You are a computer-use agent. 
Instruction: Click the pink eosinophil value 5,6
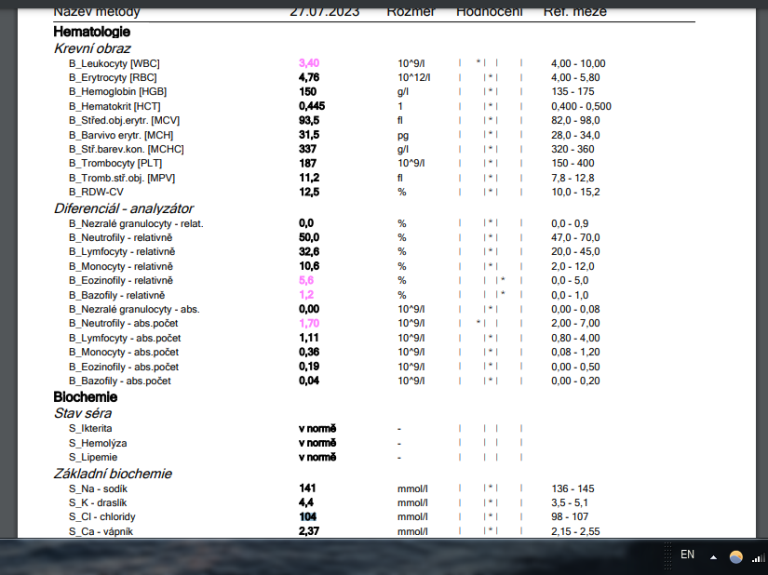coord(307,281)
